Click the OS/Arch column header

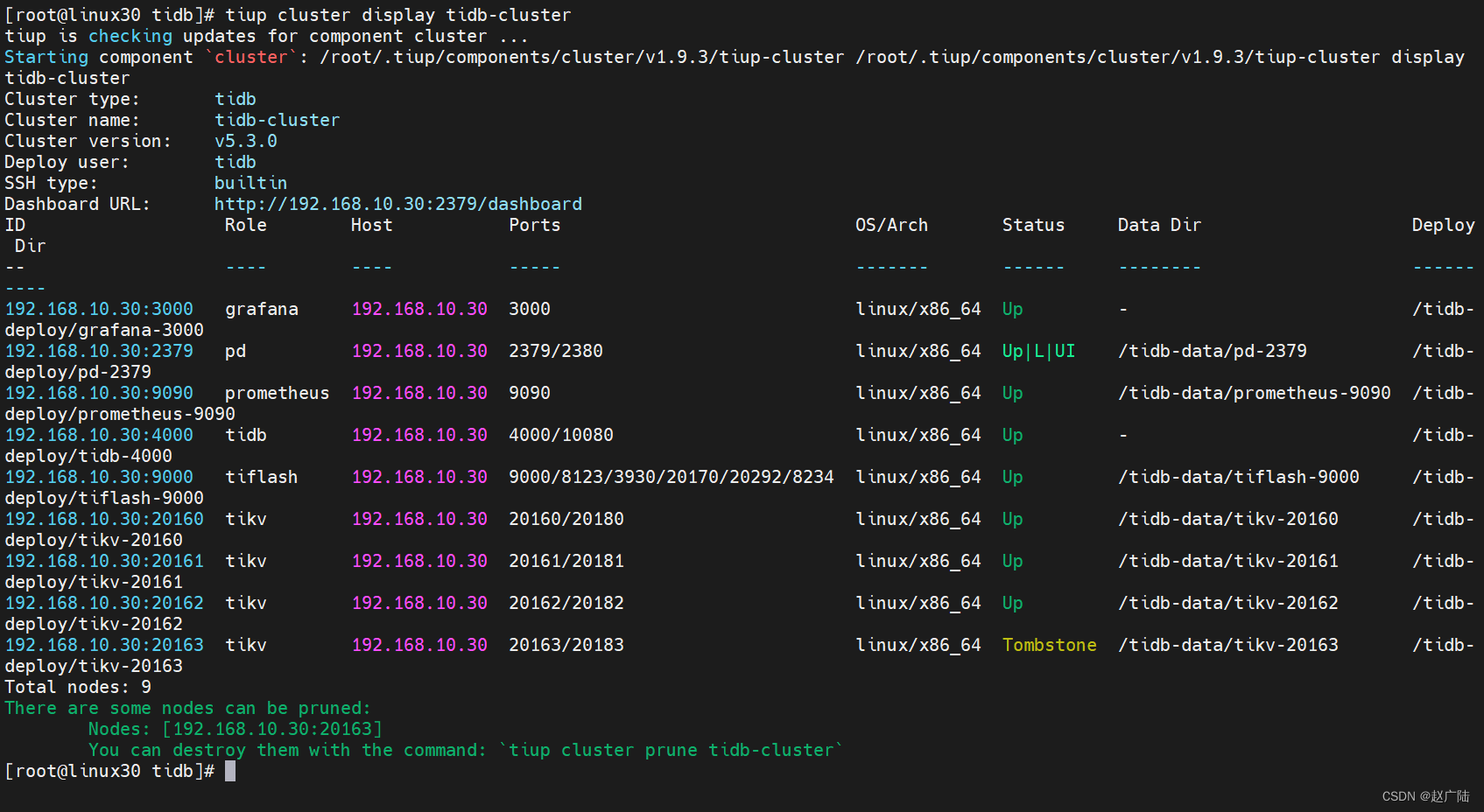[x=891, y=225]
